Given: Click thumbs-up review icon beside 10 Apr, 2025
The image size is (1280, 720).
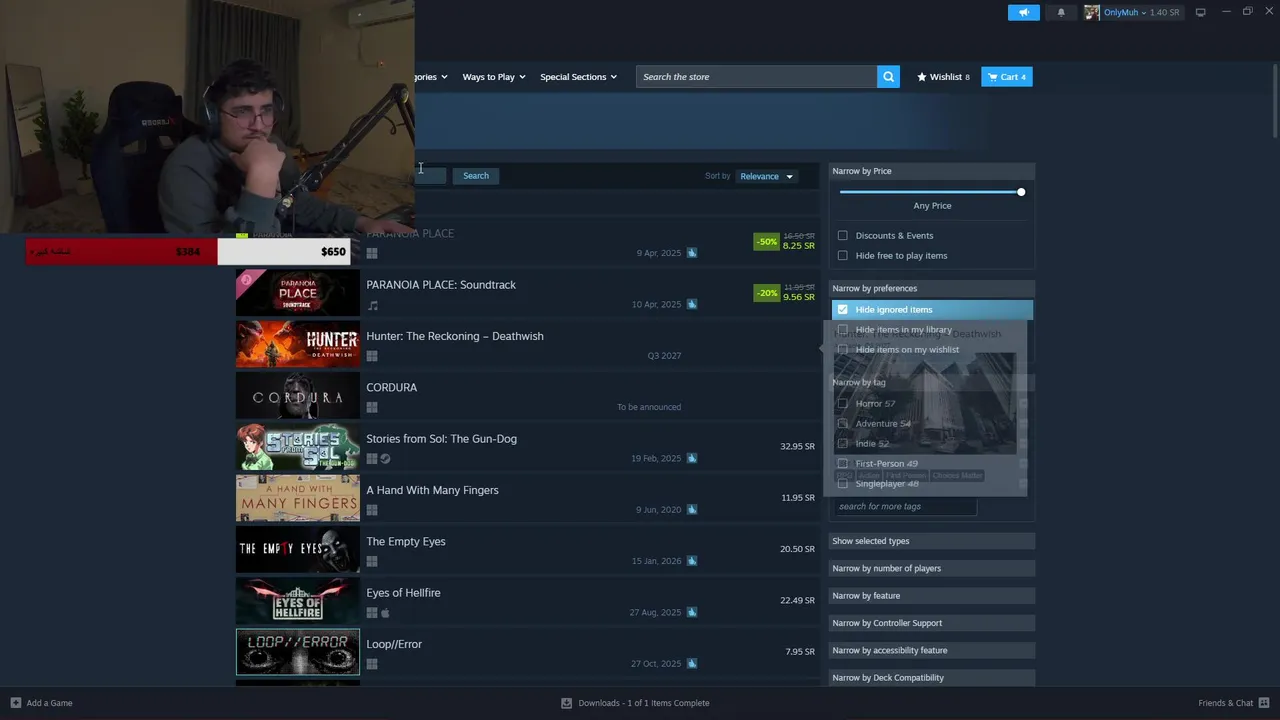Looking at the screenshot, I should point(692,304).
